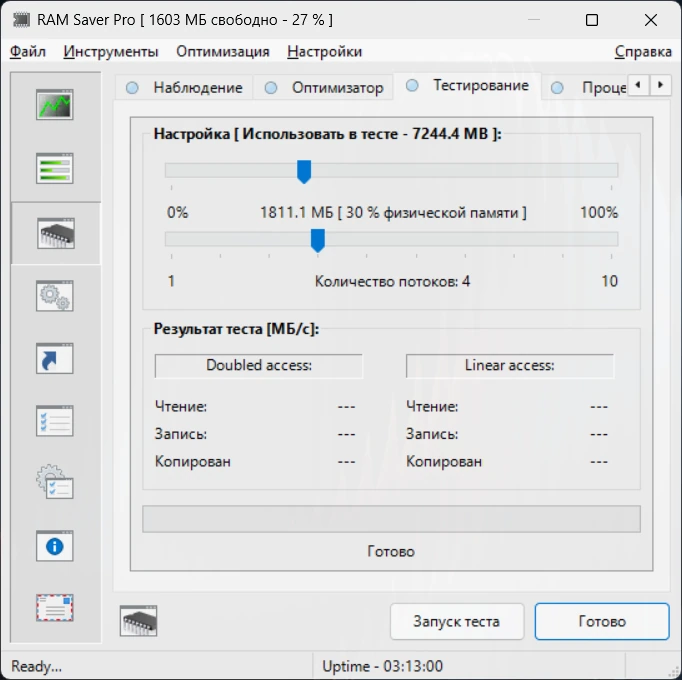Screen dimensions: 682x680
Task: Switch to the Оптимизатор tab
Action: (x=324, y=87)
